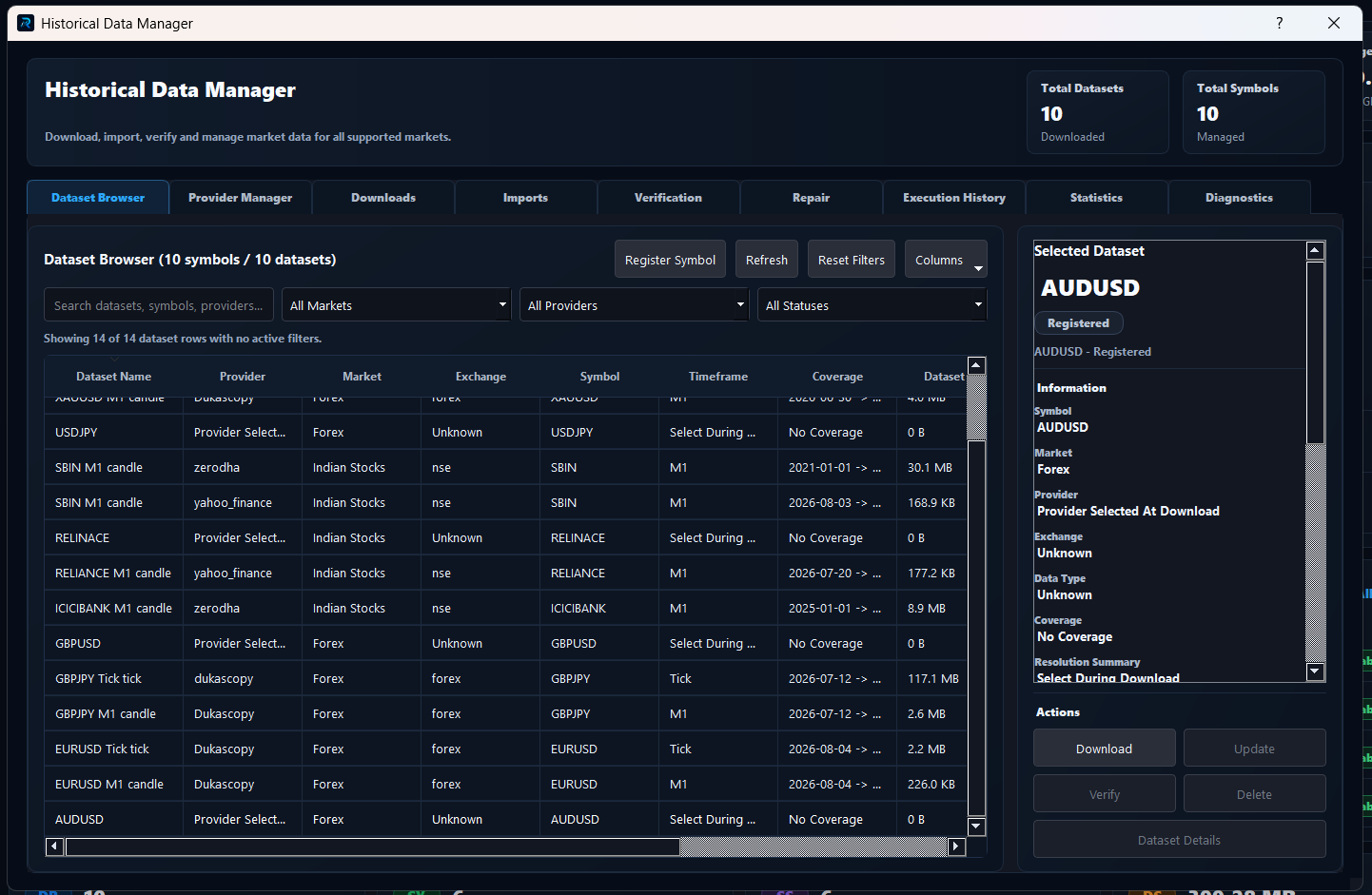Close the Historical Data Manager window
This screenshot has height=895, width=1372.
coord(1334,23)
